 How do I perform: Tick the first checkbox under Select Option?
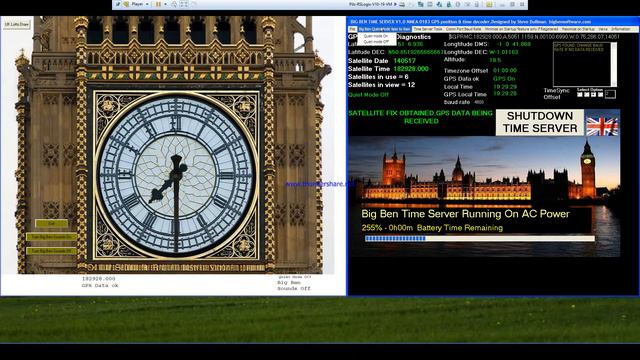click(x=580, y=94)
